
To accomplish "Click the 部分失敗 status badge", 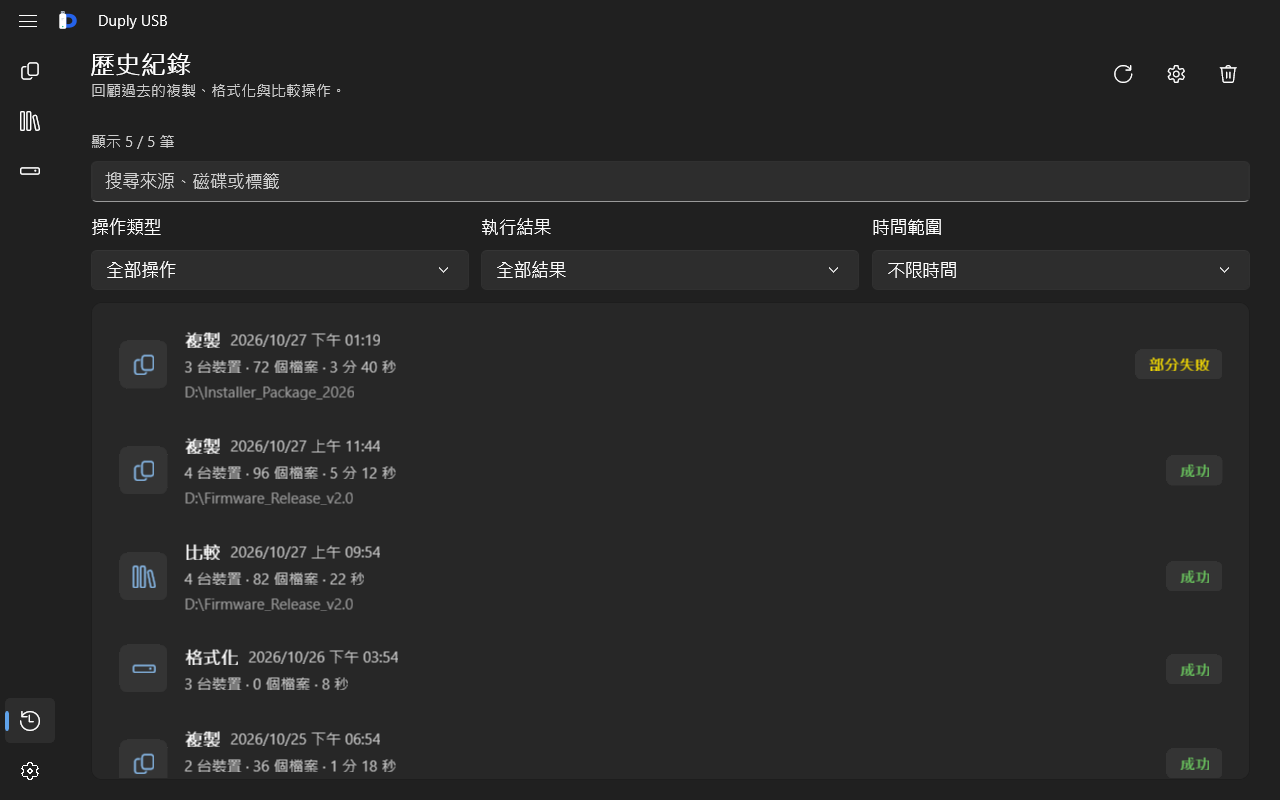I will (x=1179, y=364).
